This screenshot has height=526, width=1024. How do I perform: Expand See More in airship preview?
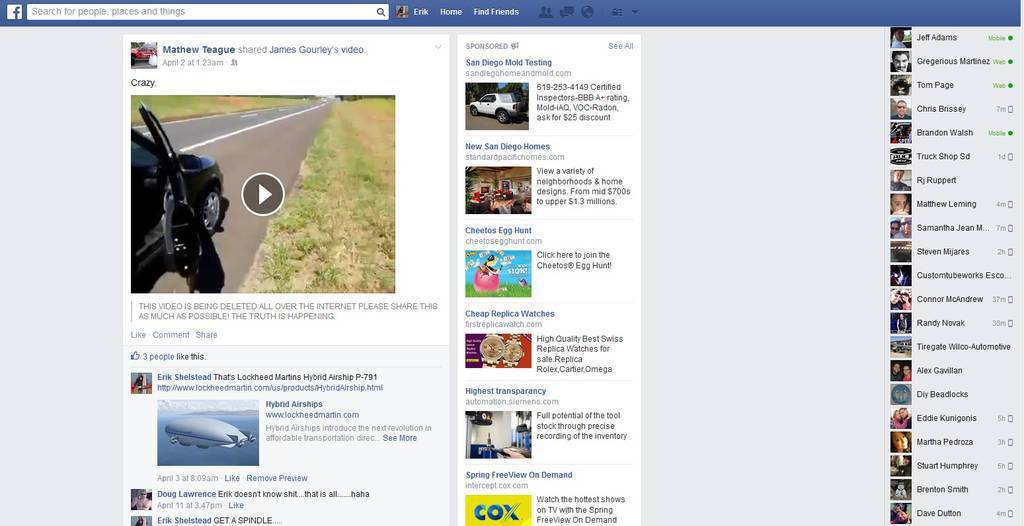[x=400, y=438]
